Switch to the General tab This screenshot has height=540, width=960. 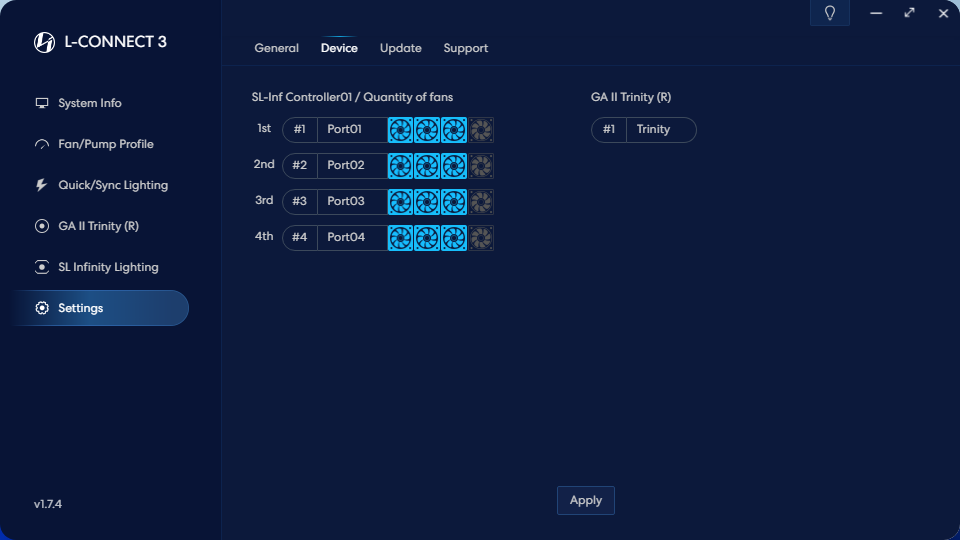277,48
